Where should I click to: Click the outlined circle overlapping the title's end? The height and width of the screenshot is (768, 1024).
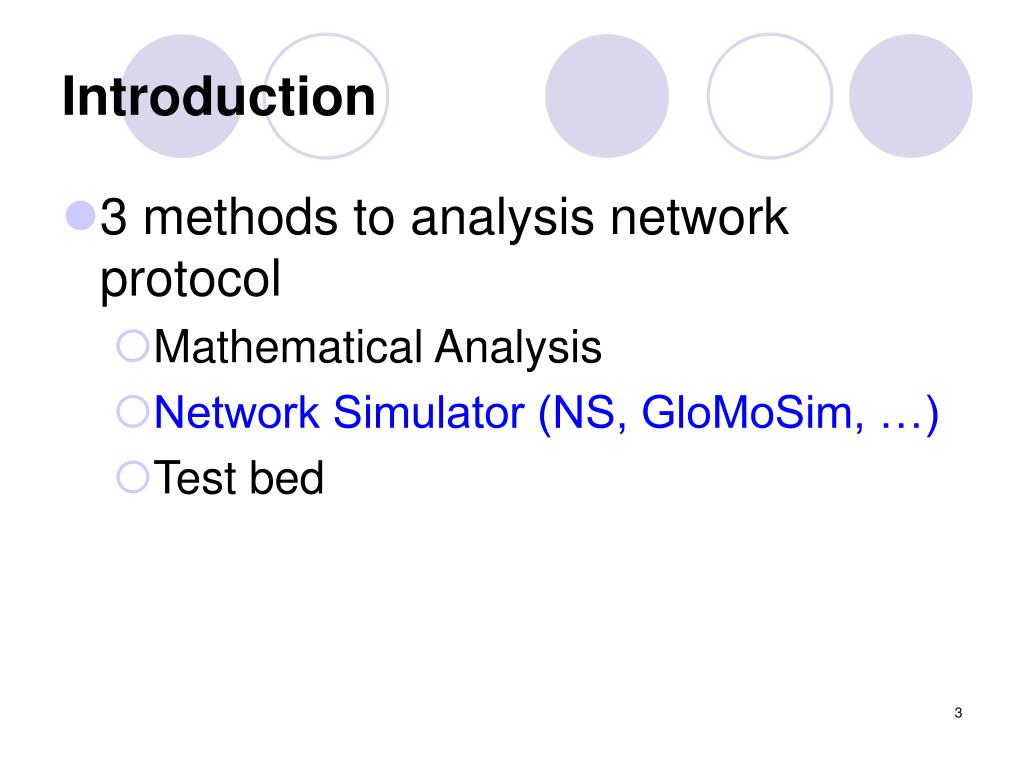point(326,96)
